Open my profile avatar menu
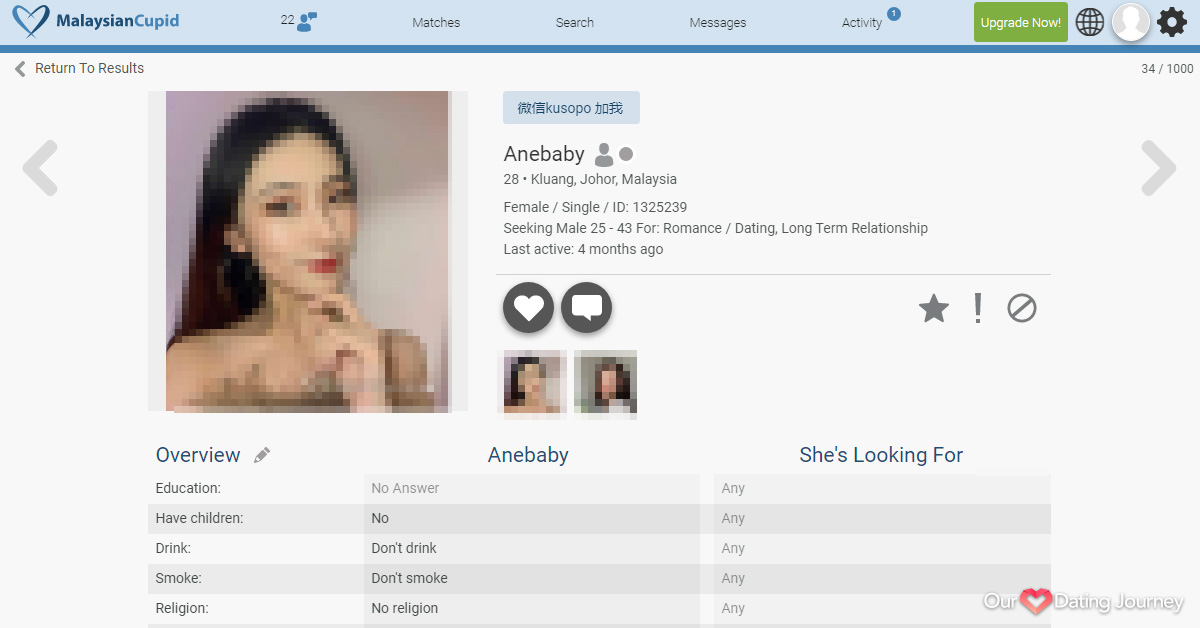This screenshot has width=1200, height=628. tap(1131, 22)
